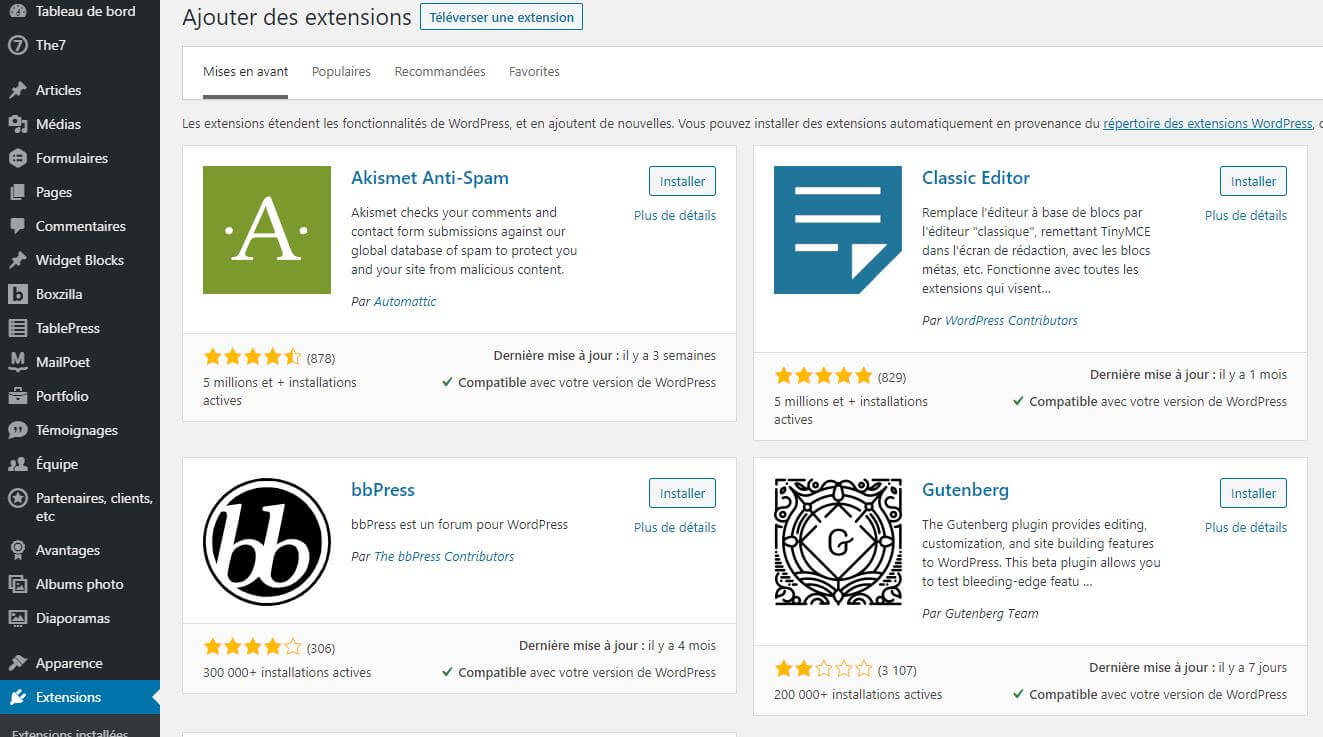The width and height of the screenshot is (1323, 737).
Task: Click the Articles pushpin icon
Action: [17, 90]
